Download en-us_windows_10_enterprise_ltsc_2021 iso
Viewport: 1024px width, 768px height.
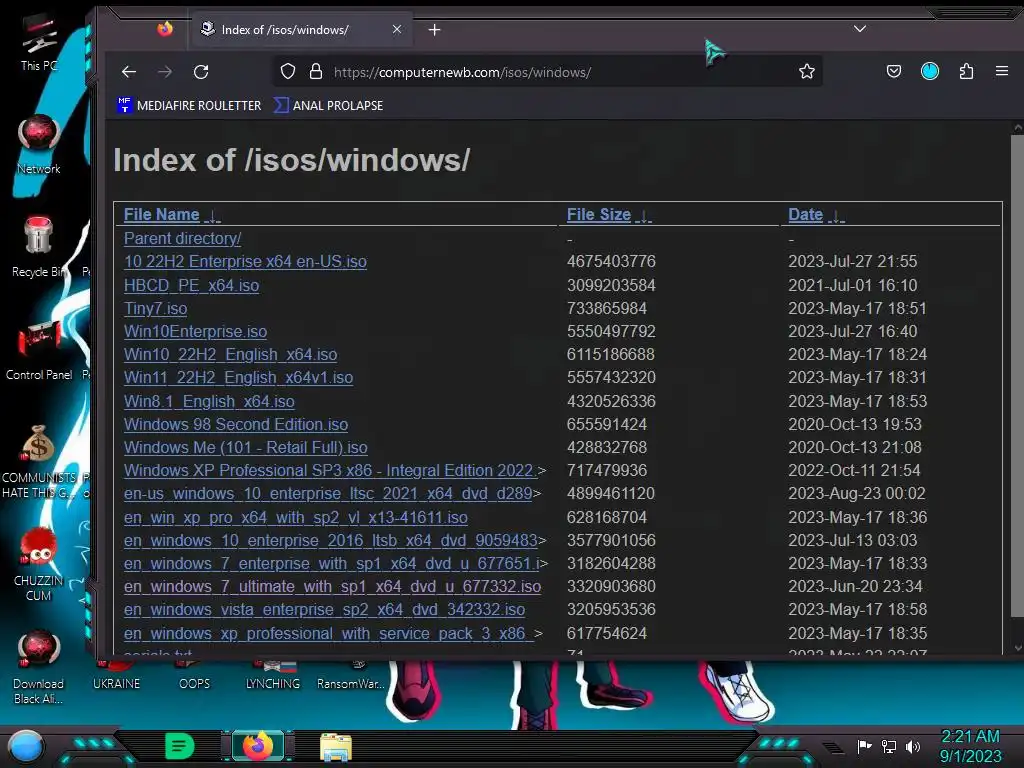[328, 493]
